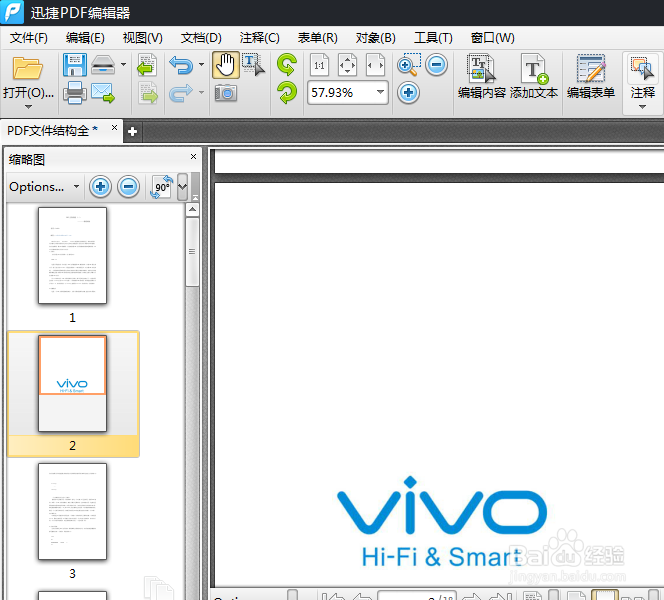Select the hand pan tool

point(226,65)
